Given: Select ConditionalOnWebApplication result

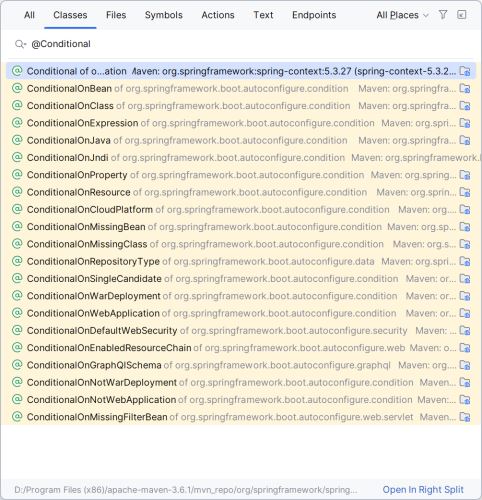Looking at the screenshot, I should pyautogui.click(x=241, y=314).
